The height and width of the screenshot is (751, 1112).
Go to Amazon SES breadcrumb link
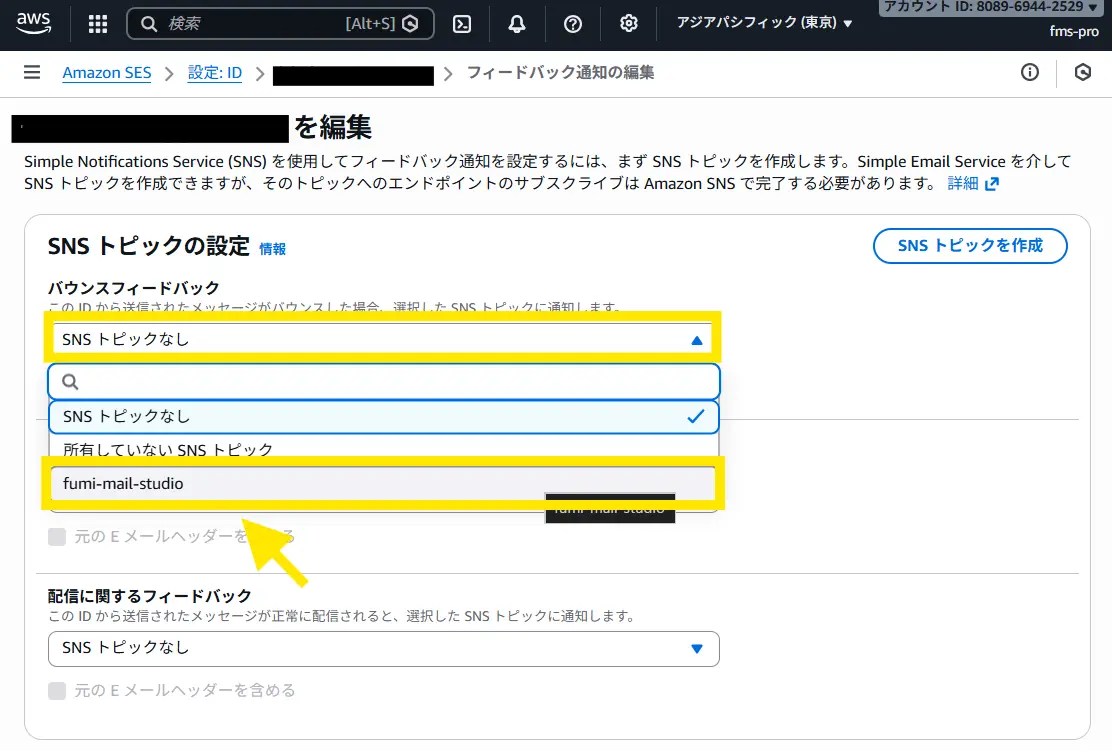pos(107,73)
